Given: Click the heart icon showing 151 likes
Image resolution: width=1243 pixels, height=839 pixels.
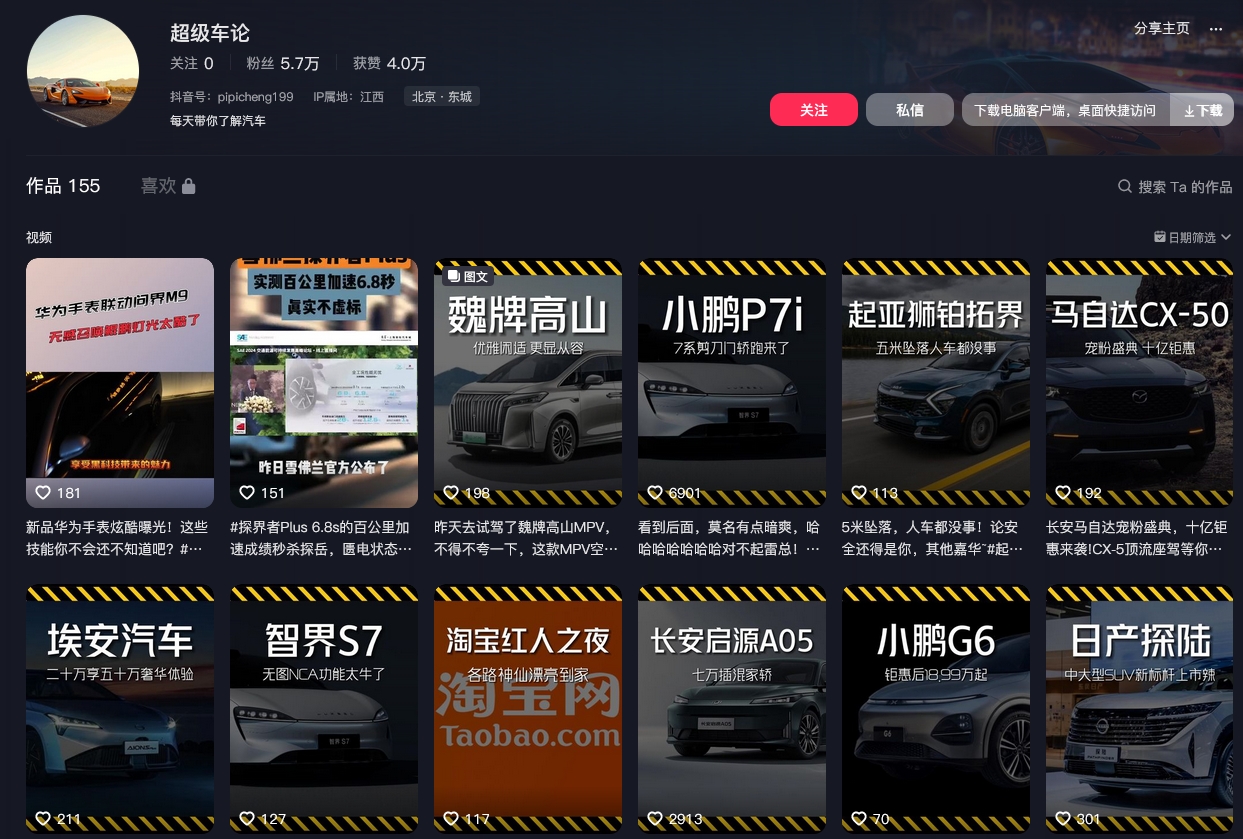Looking at the screenshot, I should click(247, 492).
